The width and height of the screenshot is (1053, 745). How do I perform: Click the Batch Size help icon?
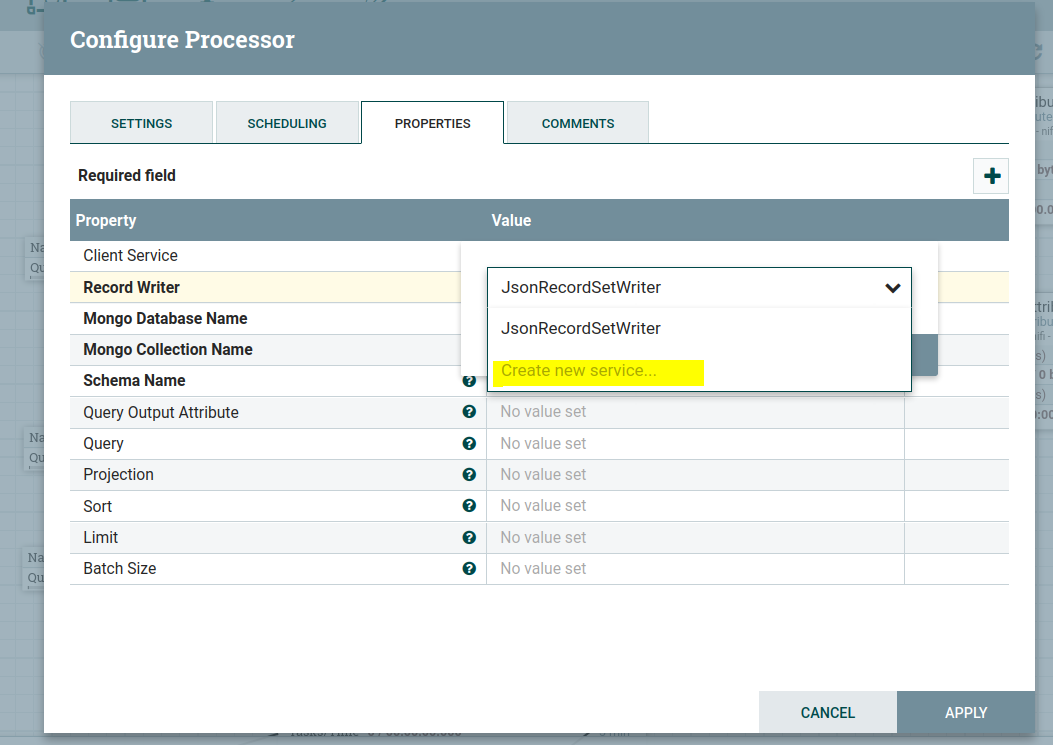[469, 568]
